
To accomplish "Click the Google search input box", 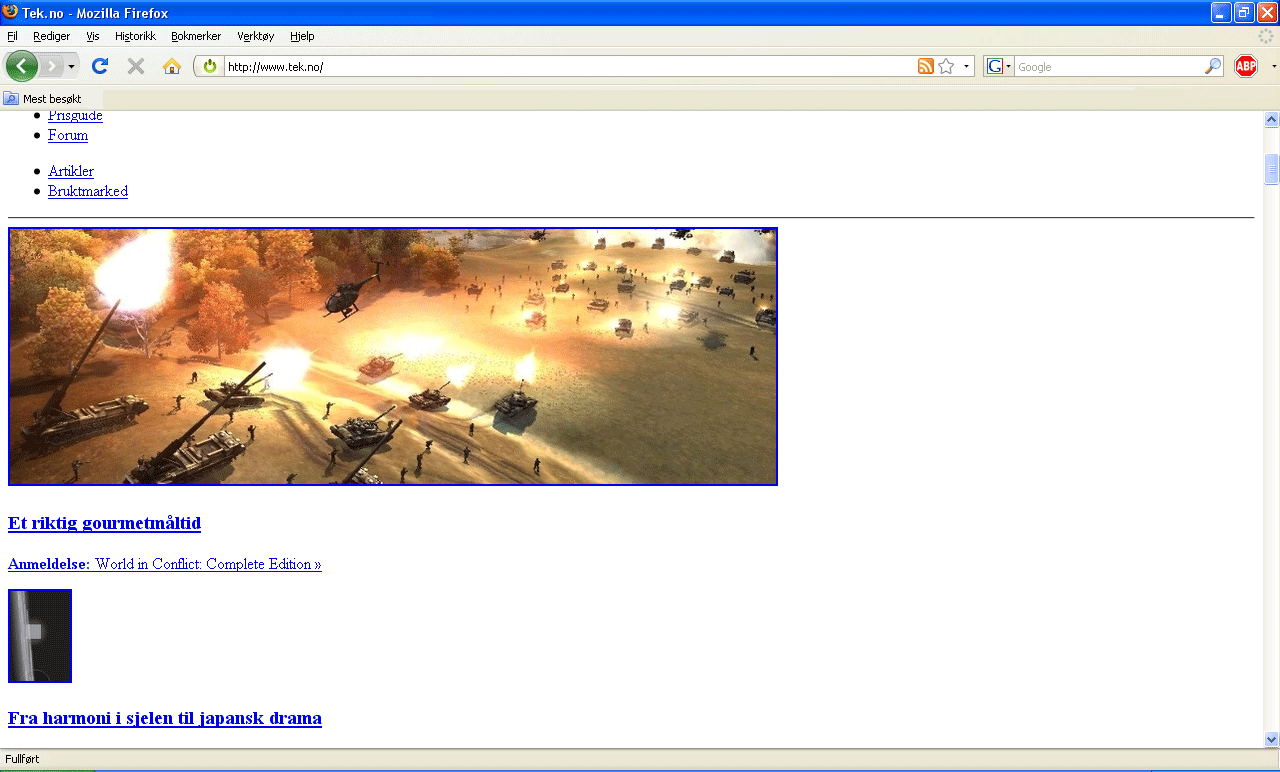I will point(1108,67).
